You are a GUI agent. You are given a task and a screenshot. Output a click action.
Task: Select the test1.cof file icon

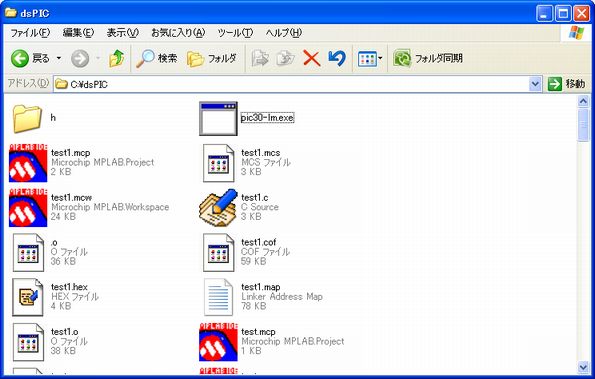pyautogui.click(x=218, y=253)
